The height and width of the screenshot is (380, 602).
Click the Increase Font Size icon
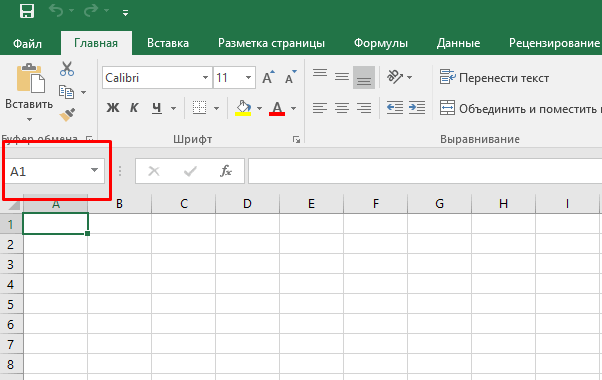268,77
